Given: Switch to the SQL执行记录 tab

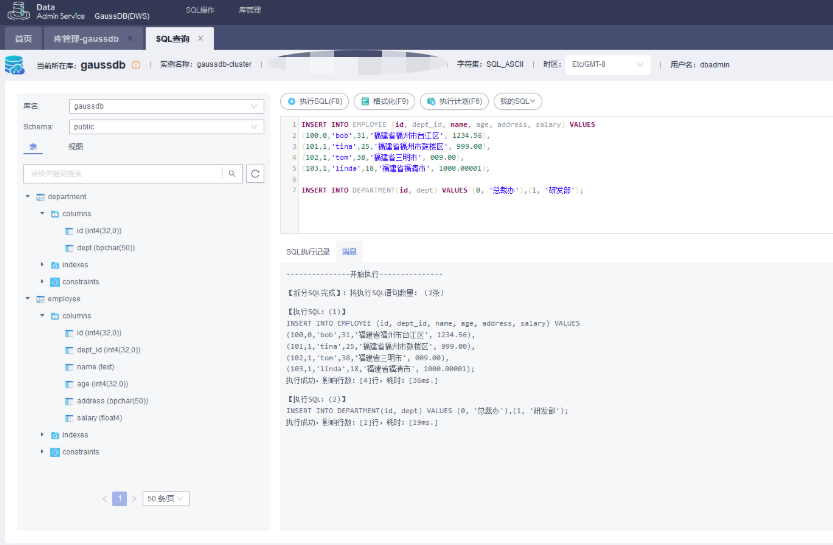Looking at the screenshot, I should (308, 252).
